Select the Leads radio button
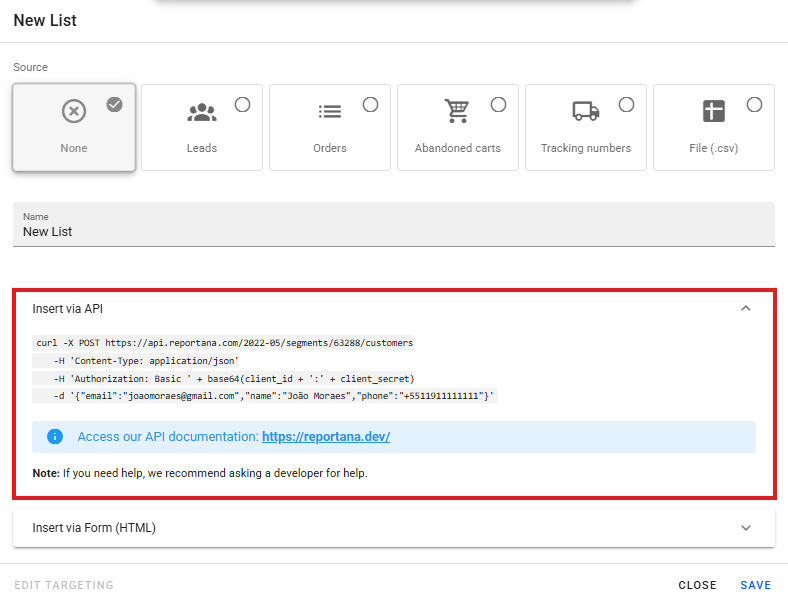Viewport: 788px width, 601px height. pyautogui.click(x=242, y=104)
